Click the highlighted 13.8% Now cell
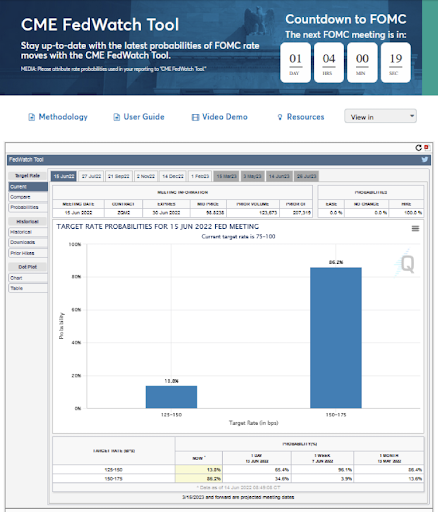The width and height of the screenshot is (438, 512). (199, 469)
